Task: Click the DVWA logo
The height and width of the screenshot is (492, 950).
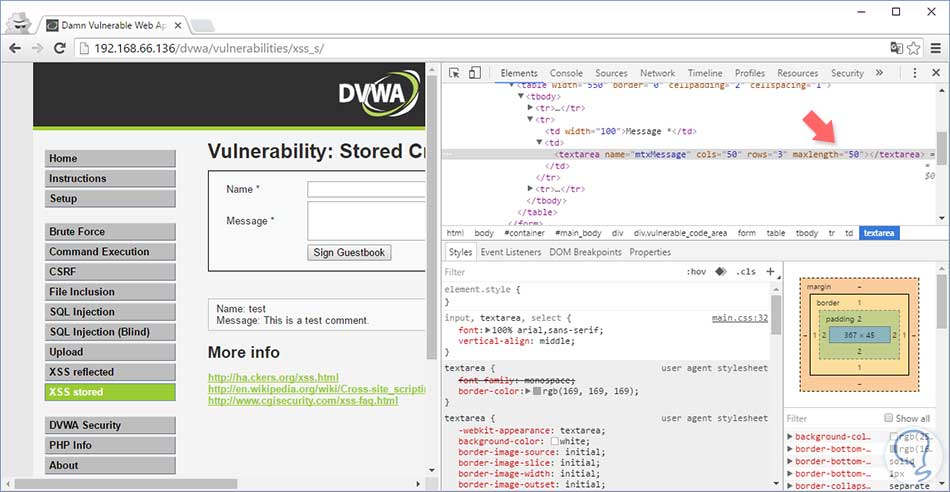Action: click(379, 95)
